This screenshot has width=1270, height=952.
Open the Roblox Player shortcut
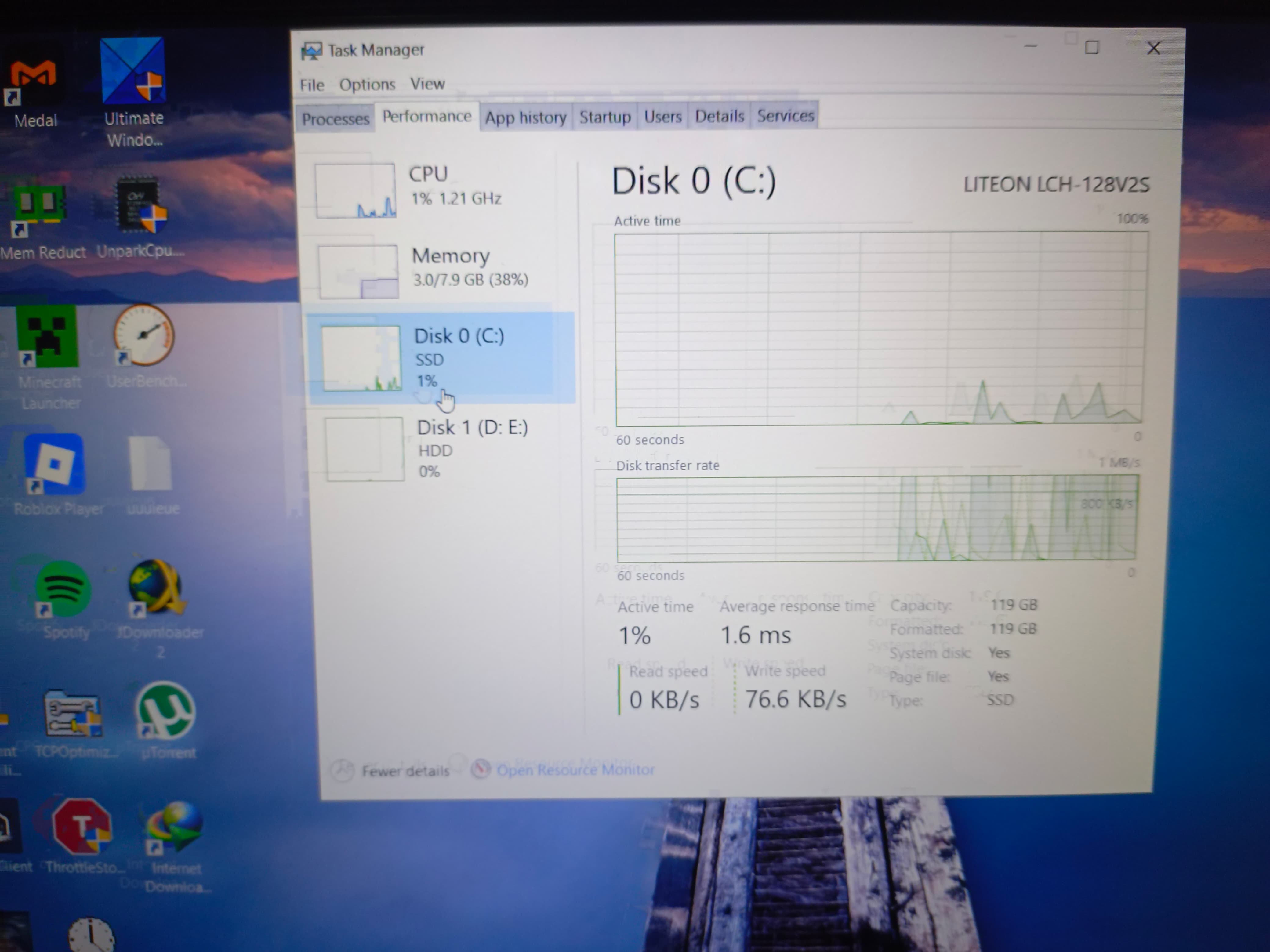pos(55,465)
